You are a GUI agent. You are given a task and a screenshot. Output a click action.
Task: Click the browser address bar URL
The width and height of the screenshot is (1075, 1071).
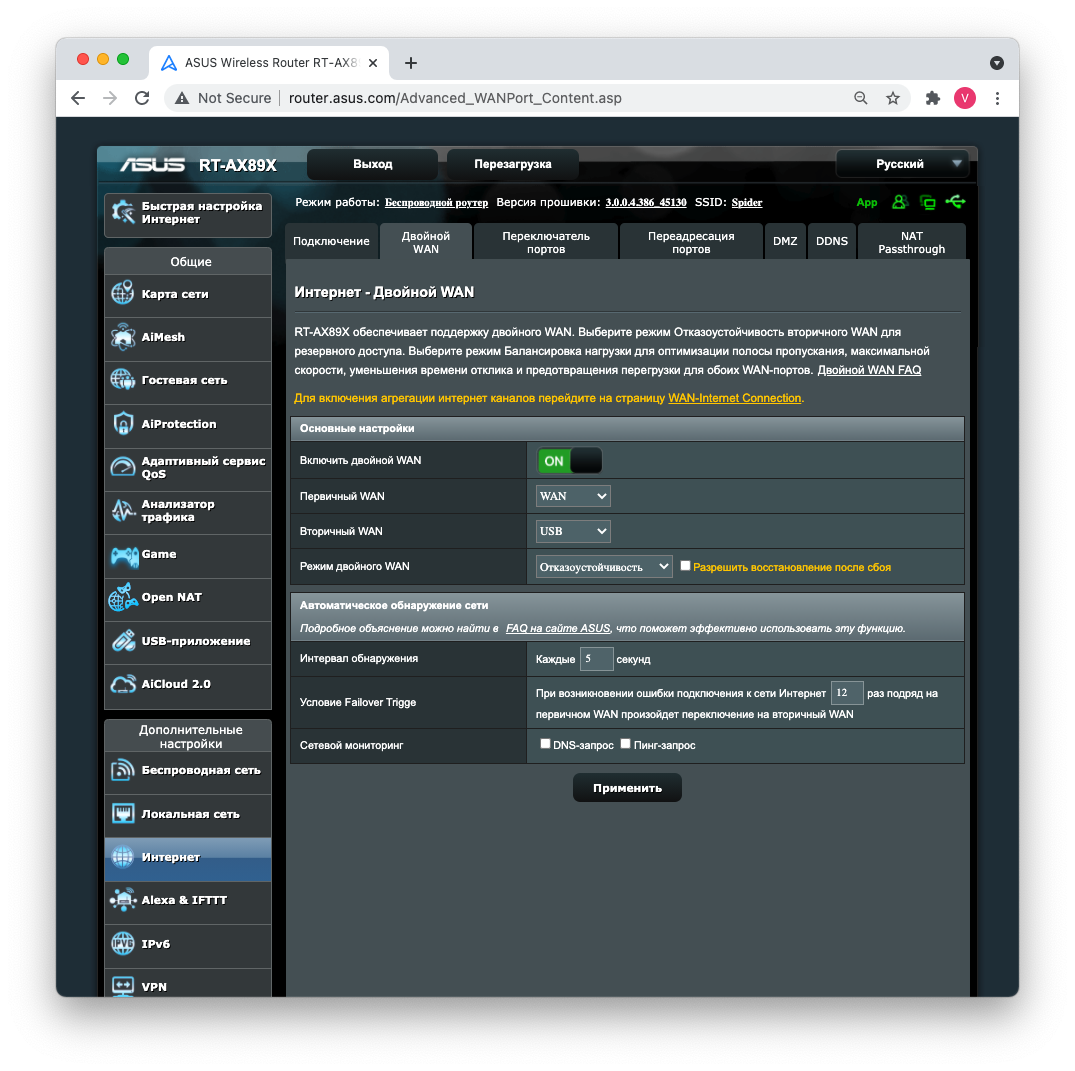455,98
